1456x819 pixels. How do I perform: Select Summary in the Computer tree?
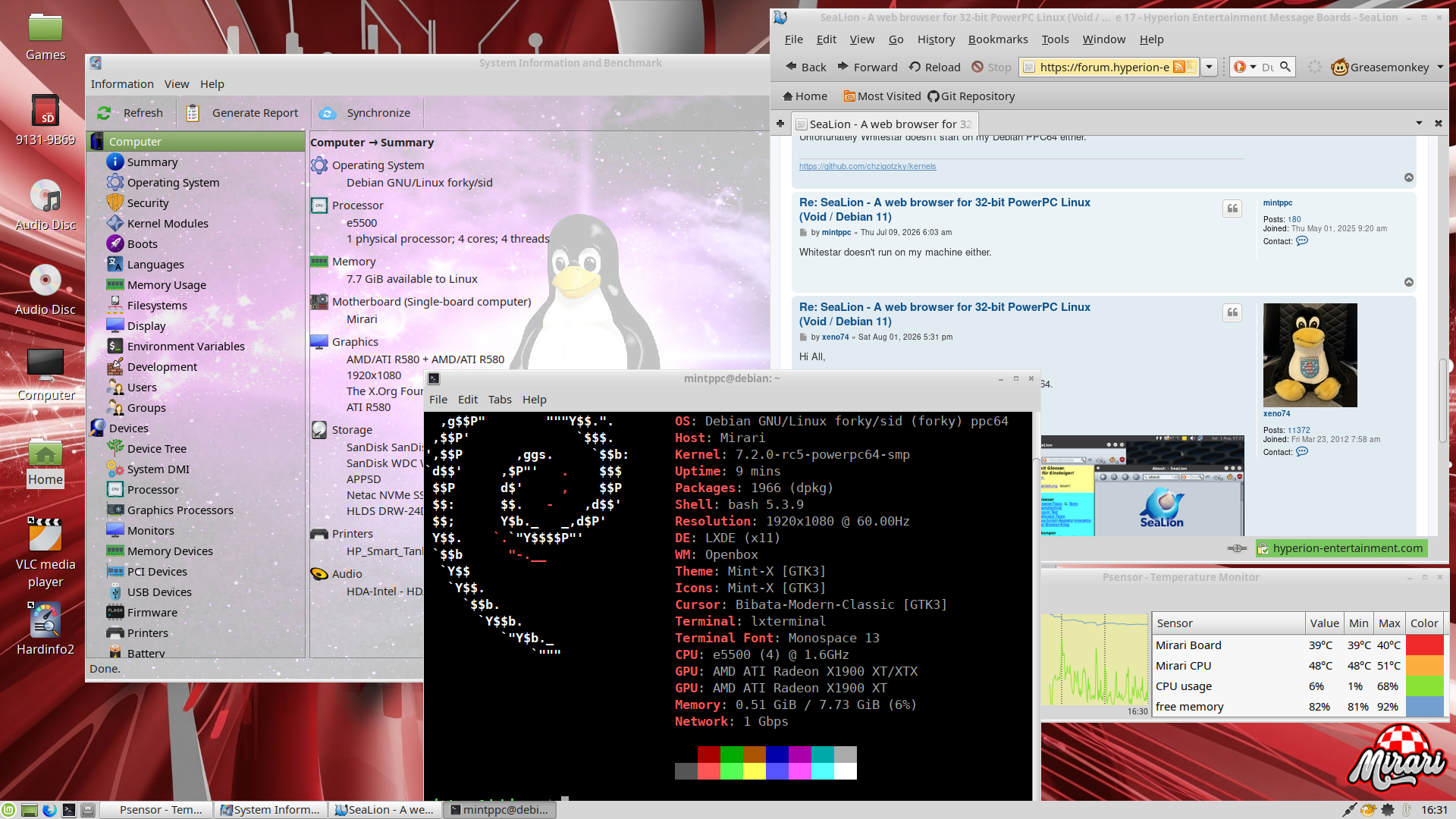tap(152, 162)
